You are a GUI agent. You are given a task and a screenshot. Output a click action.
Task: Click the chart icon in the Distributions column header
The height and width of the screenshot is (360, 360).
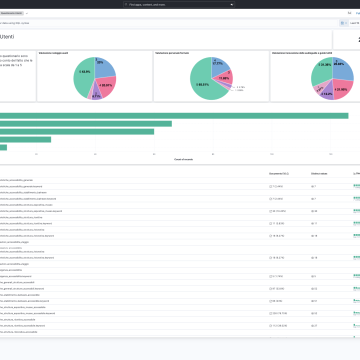click(x=354, y=173)
